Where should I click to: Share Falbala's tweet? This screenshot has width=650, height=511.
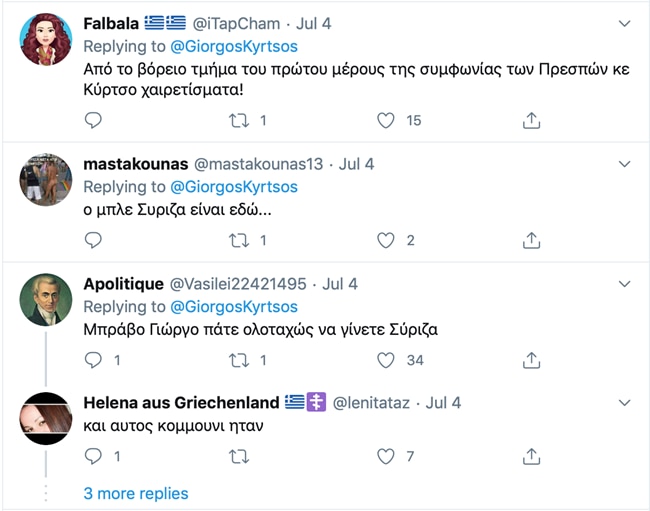point(532,120)
